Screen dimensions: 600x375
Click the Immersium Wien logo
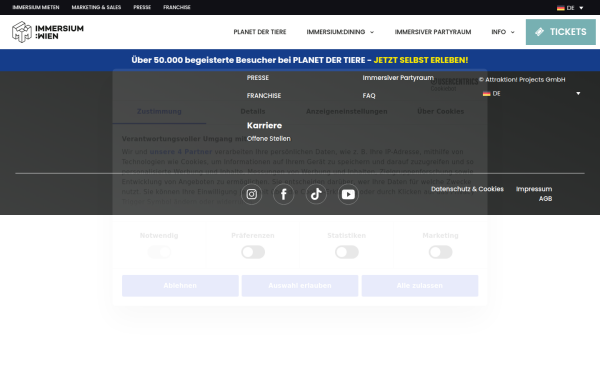coord(48,32)
